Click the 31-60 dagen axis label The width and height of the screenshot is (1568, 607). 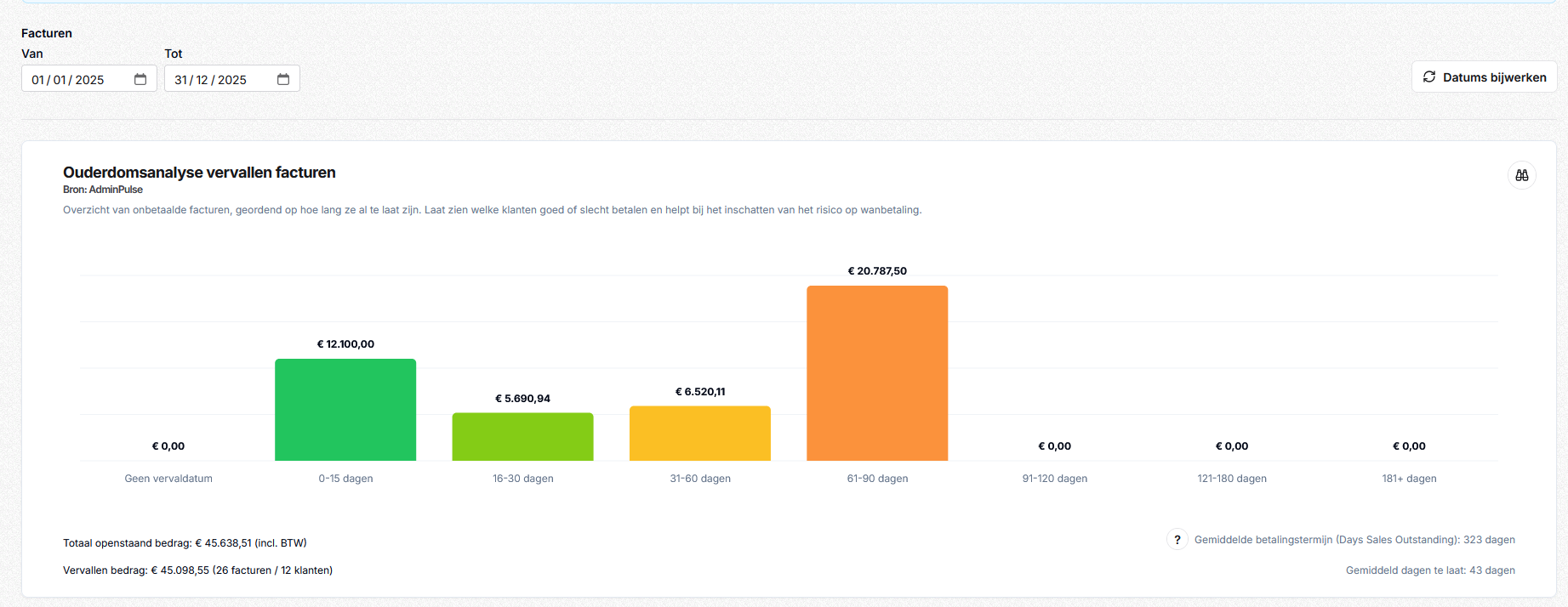pos(700,479)
